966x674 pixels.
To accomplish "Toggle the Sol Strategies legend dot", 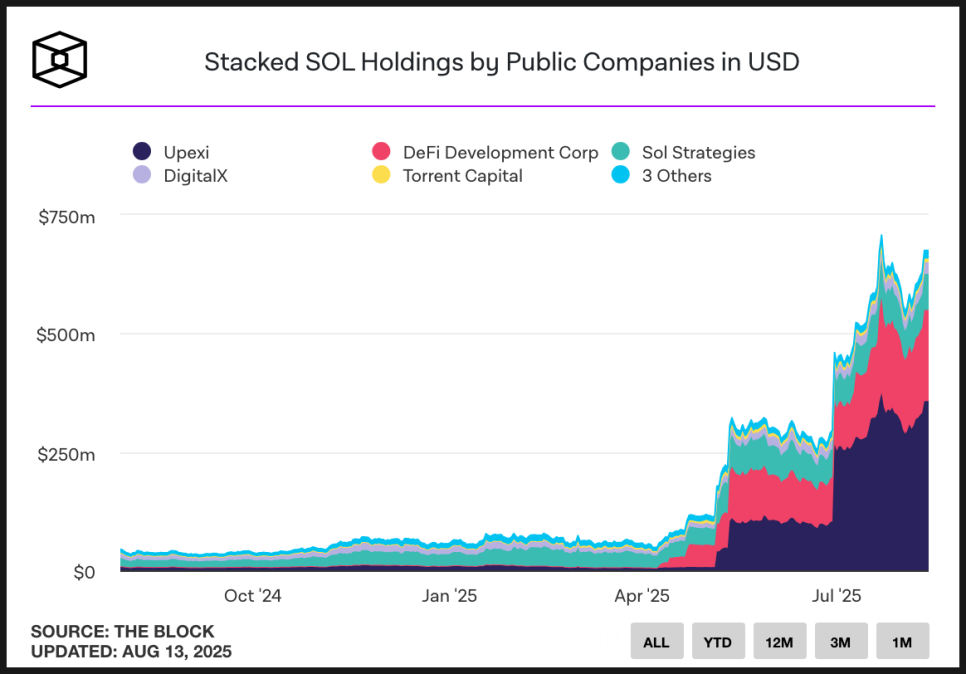I will 620,152.
